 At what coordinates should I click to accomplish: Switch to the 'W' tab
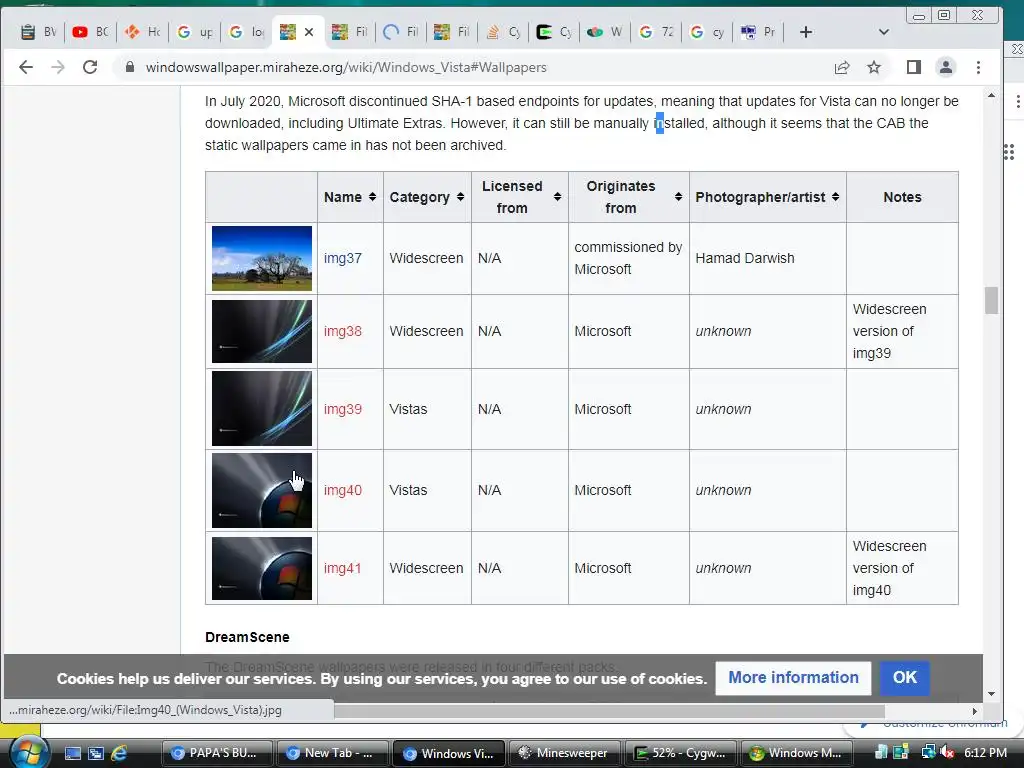click(x=605, y=32)
